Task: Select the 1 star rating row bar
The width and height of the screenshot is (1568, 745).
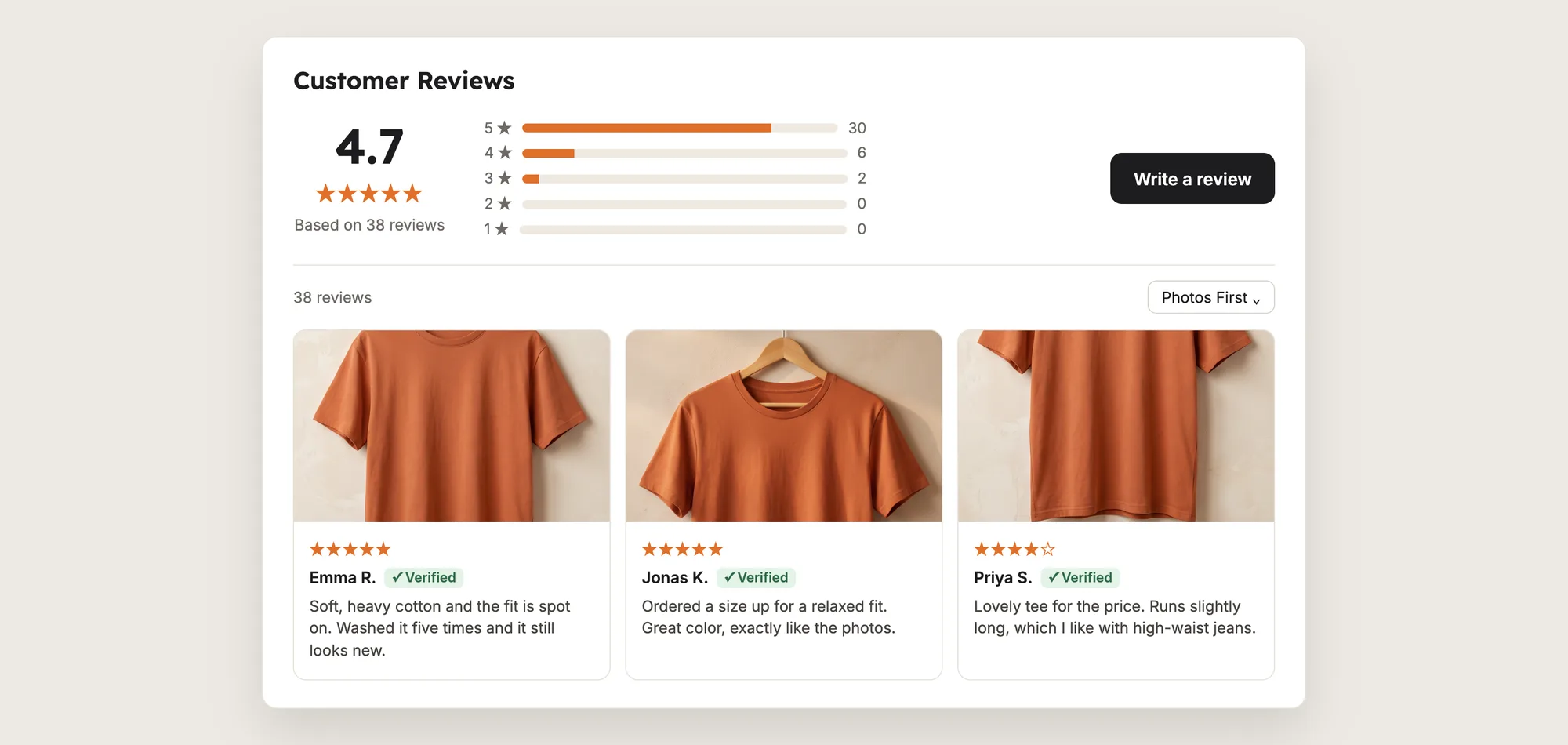Action: (683, 230)
